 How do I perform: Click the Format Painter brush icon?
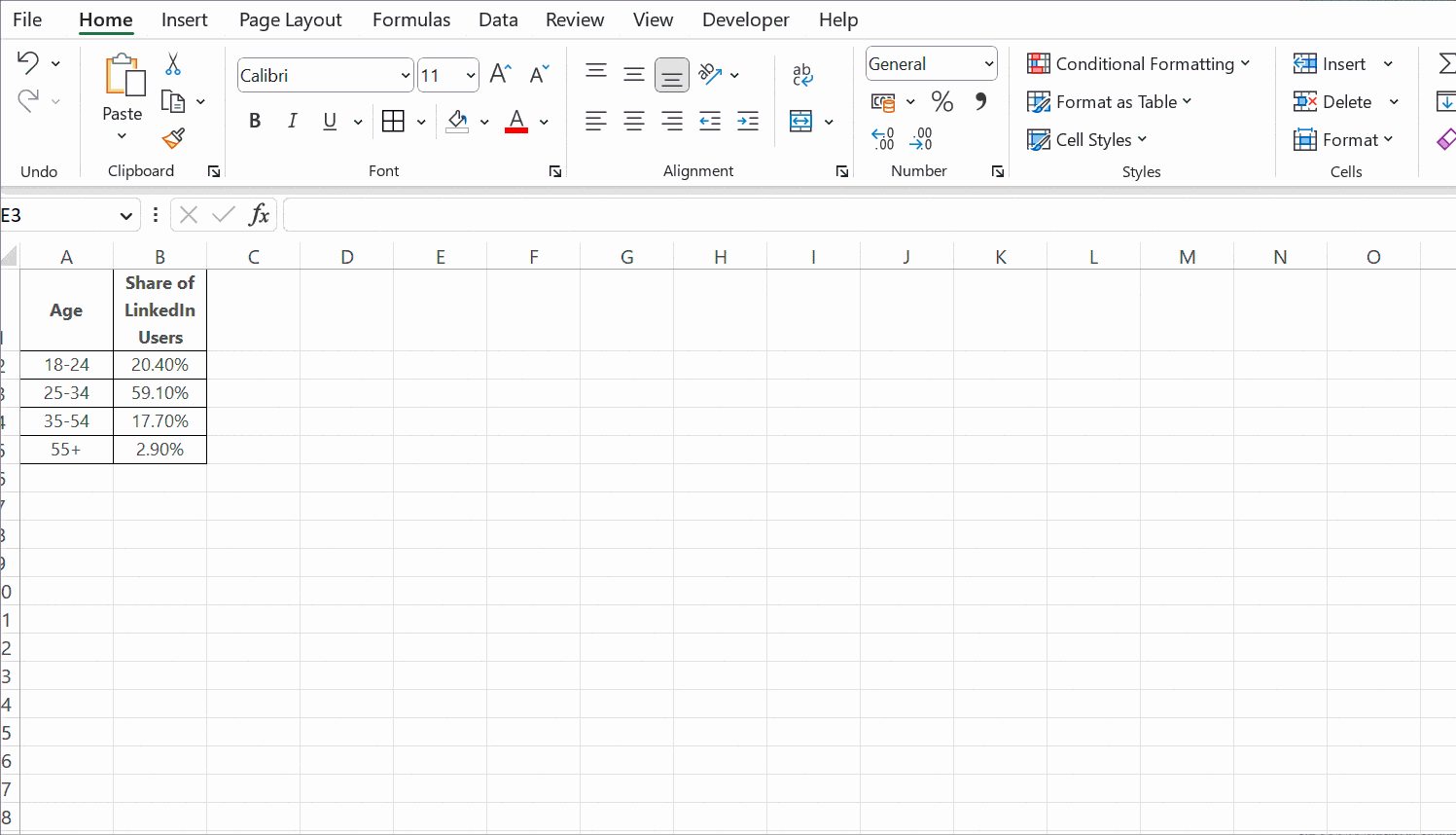click(173, 139)
